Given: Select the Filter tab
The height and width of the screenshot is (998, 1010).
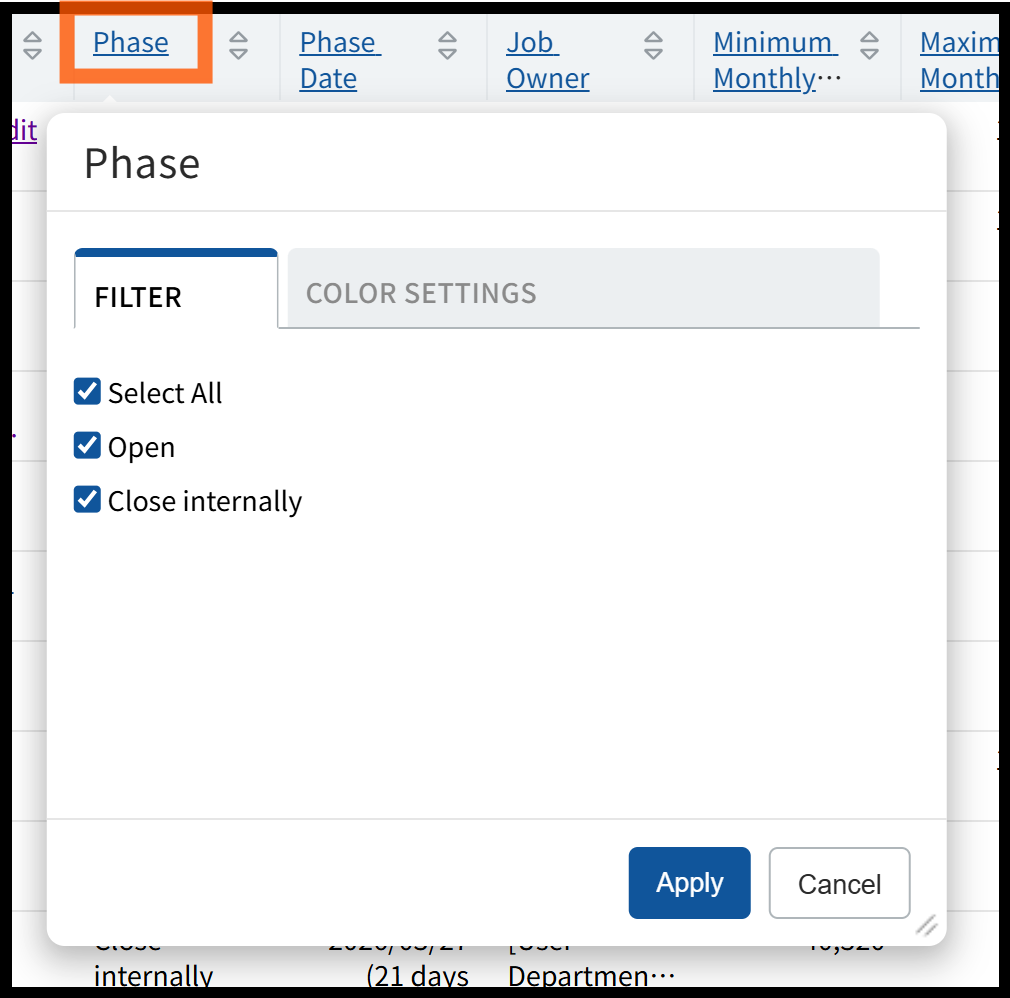Looking at the screenshot, I should pos(138,297).
